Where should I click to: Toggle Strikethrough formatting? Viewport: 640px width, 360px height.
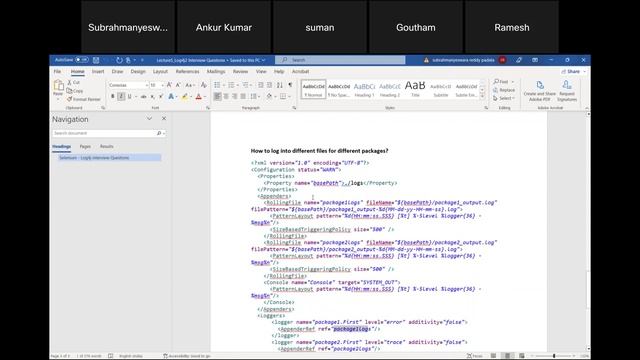[x=143, y=97]
